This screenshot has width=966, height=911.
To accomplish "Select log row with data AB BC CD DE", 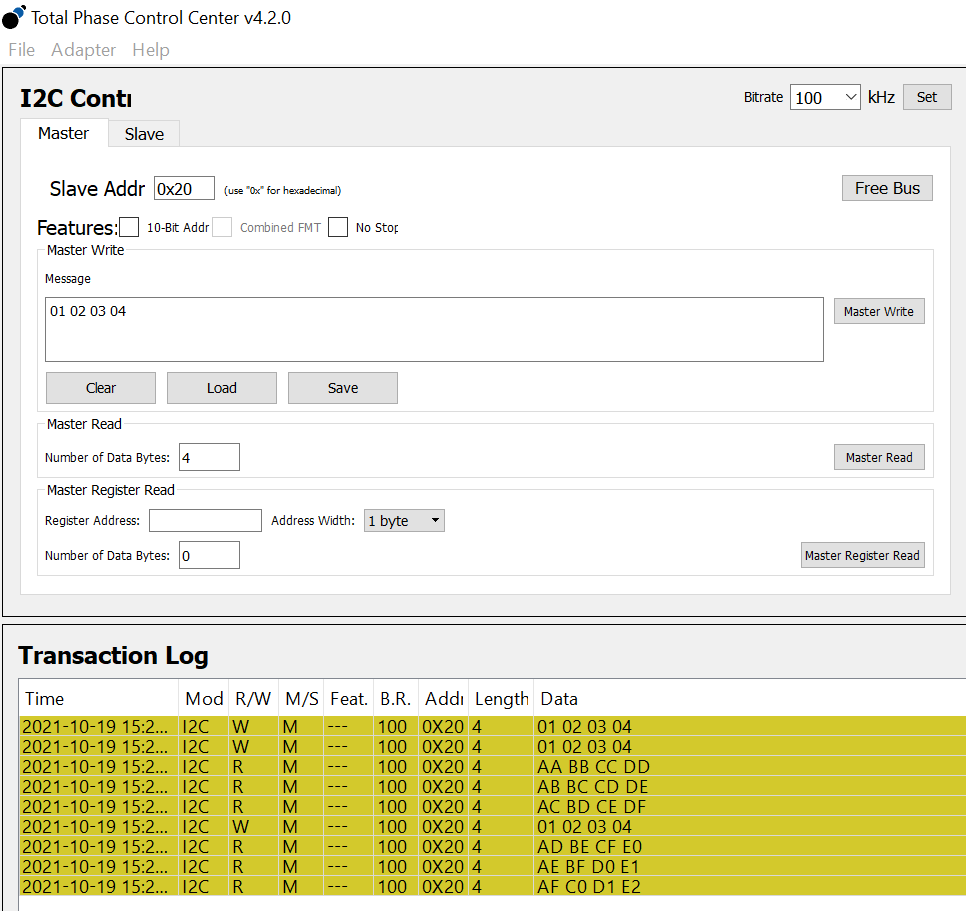I will [x=493, y=787].
